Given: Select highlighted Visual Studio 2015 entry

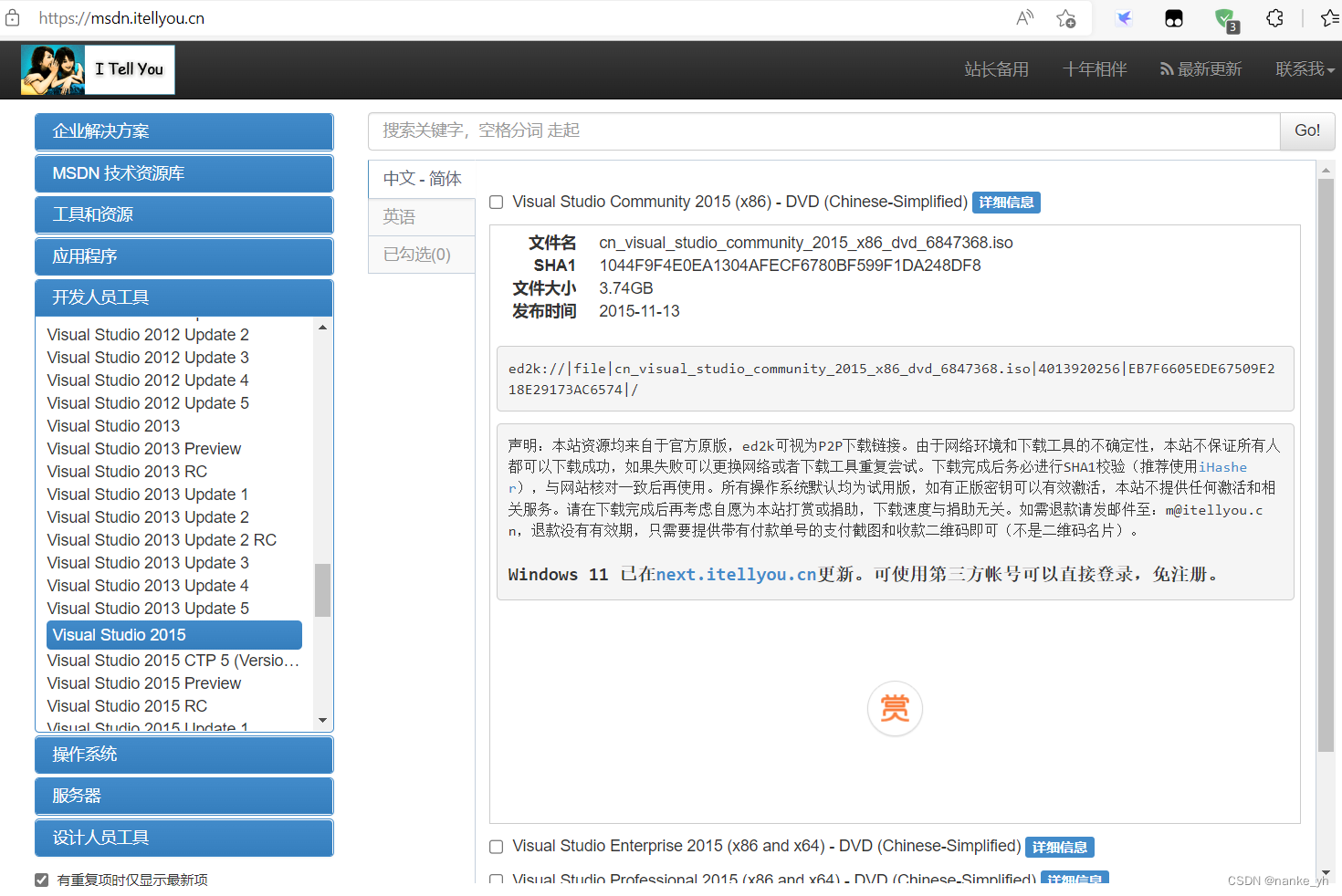Looking at the screenshot, I should [x=174, y=635].
